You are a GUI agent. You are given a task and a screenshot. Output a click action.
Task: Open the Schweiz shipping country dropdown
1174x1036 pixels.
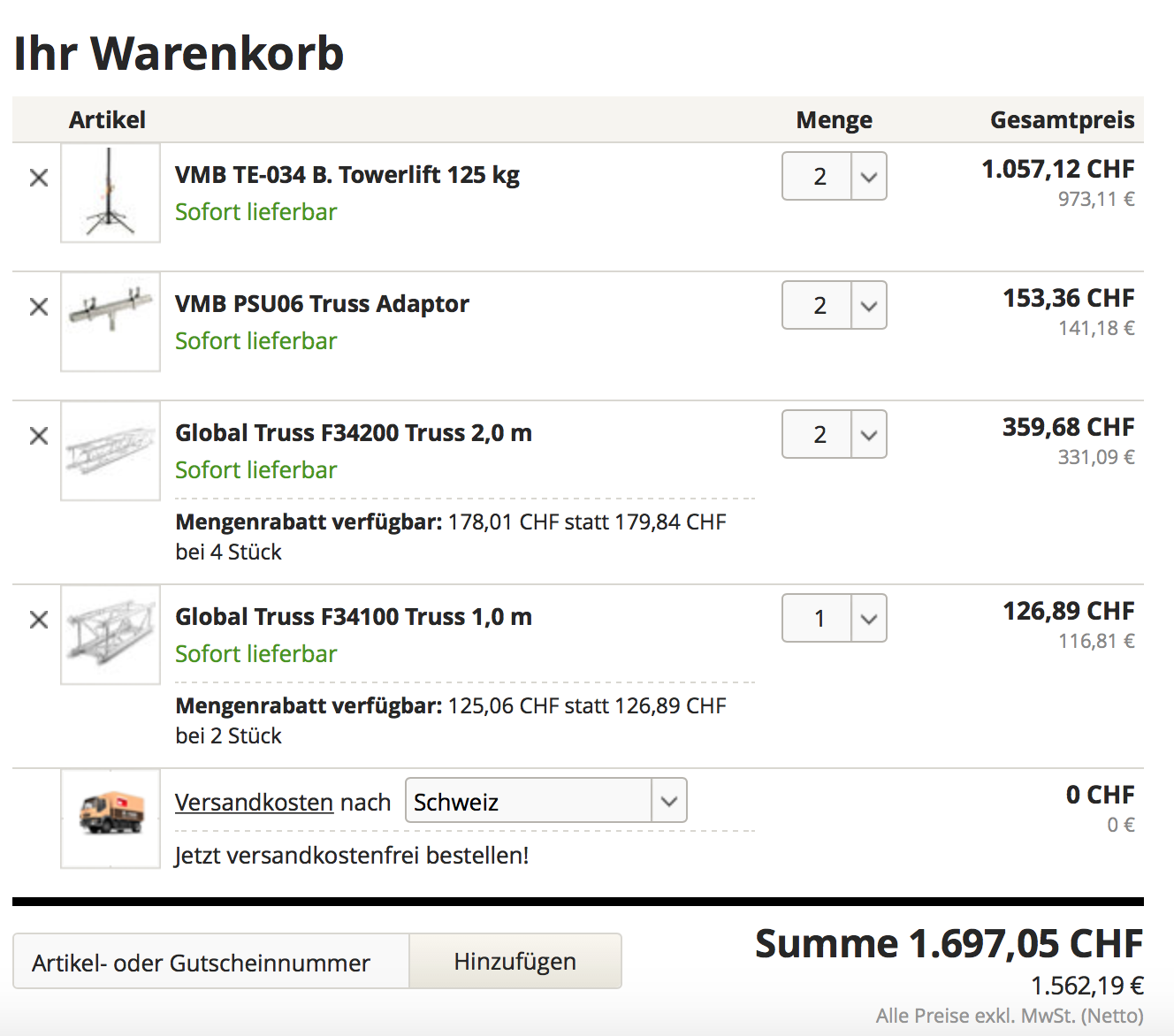tap(546, 800)
